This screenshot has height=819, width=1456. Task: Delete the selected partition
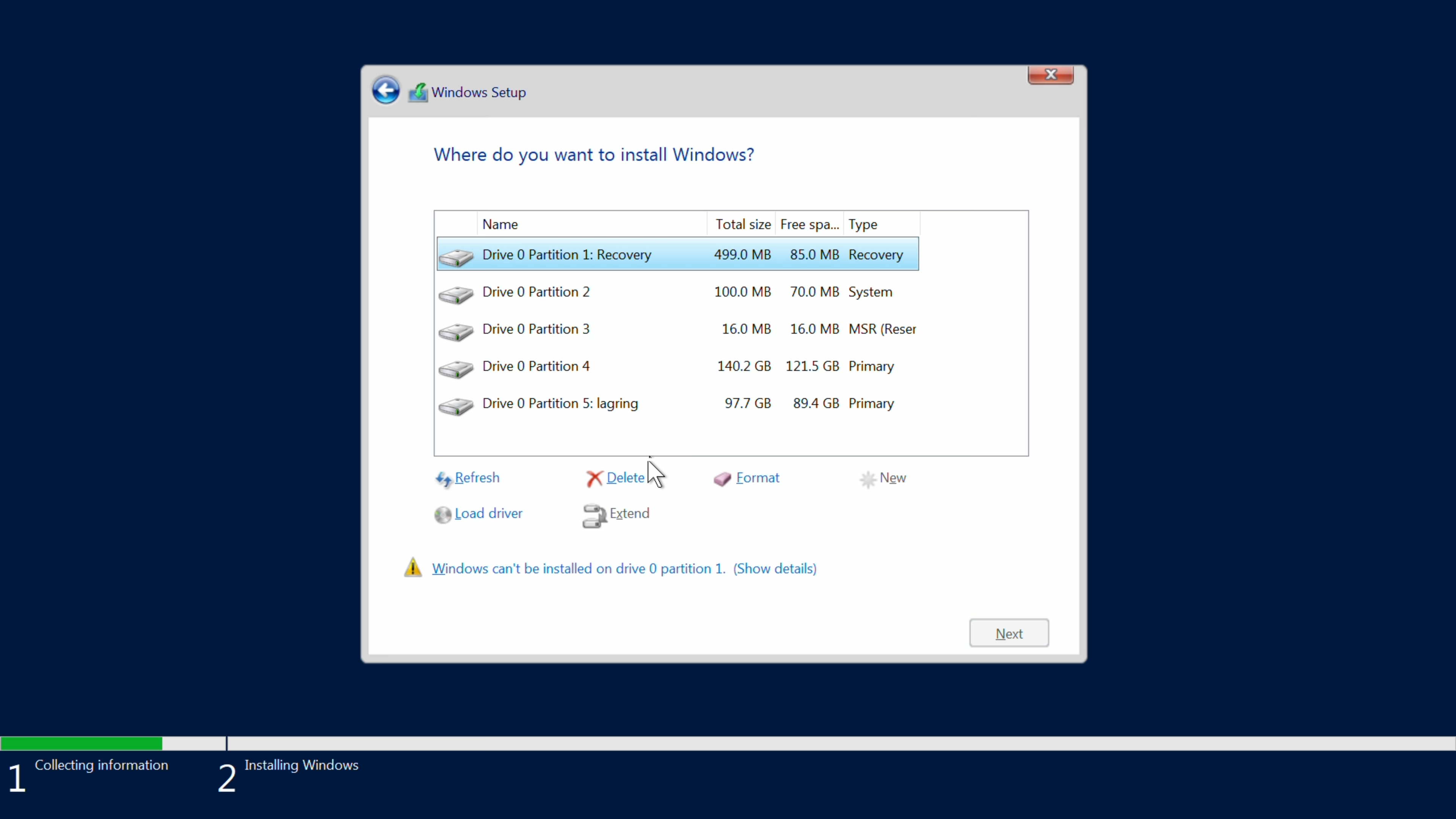pos(625,478)
